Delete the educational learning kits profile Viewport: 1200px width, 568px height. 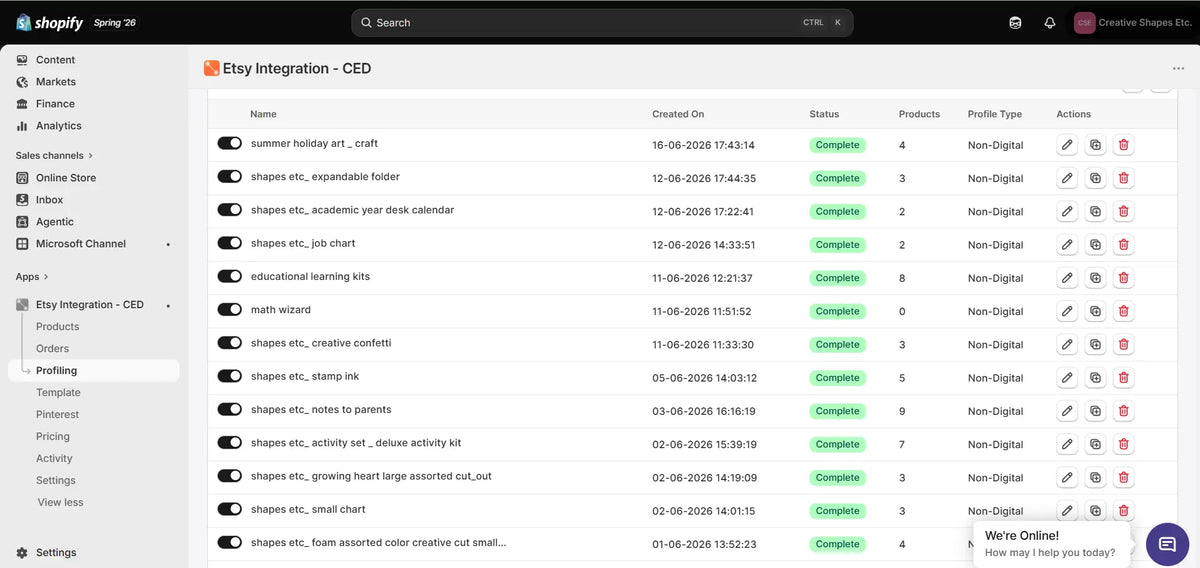coord(1123,278)
